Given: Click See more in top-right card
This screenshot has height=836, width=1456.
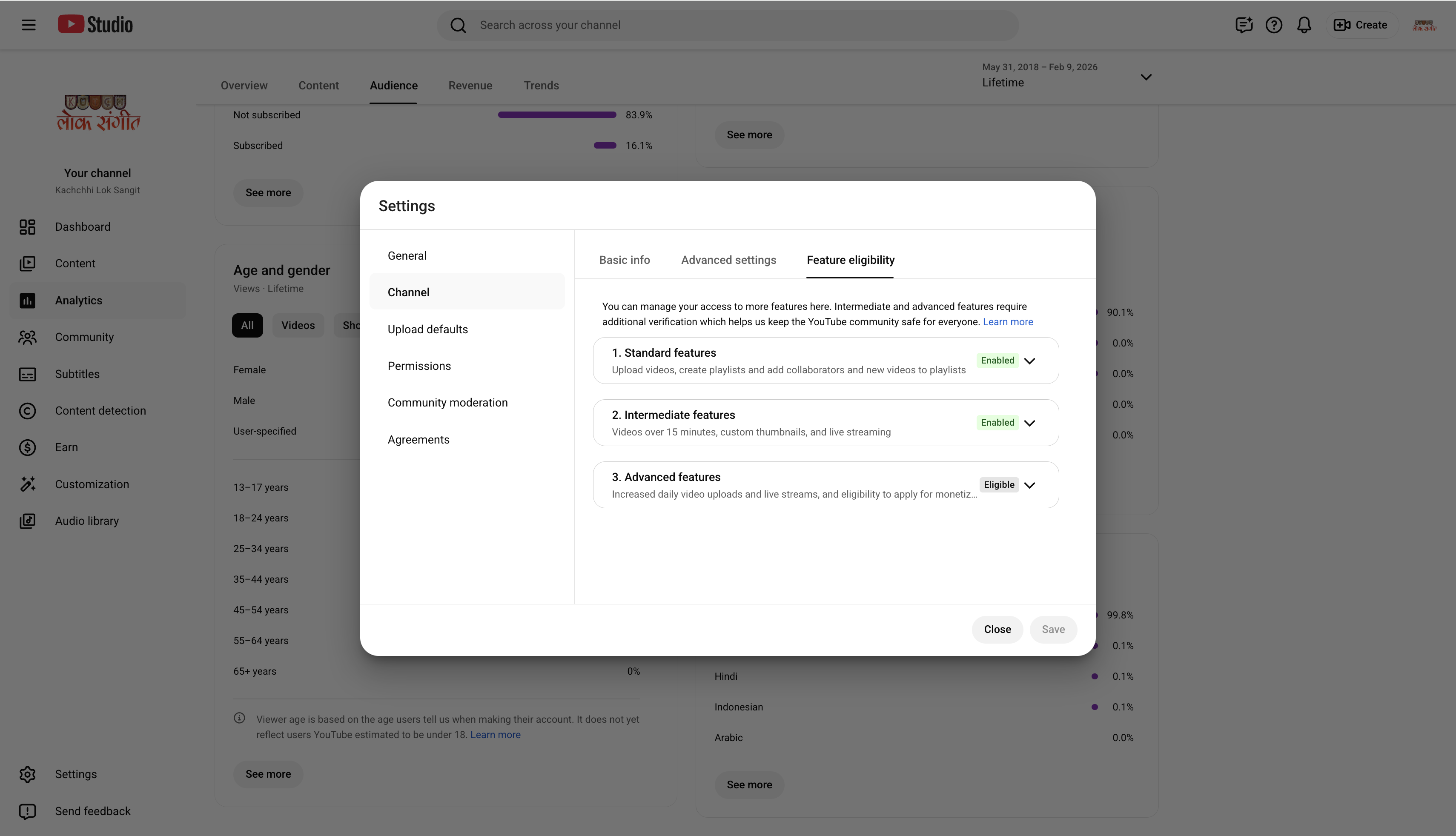Looking at the screenshot, I should 749,135.
